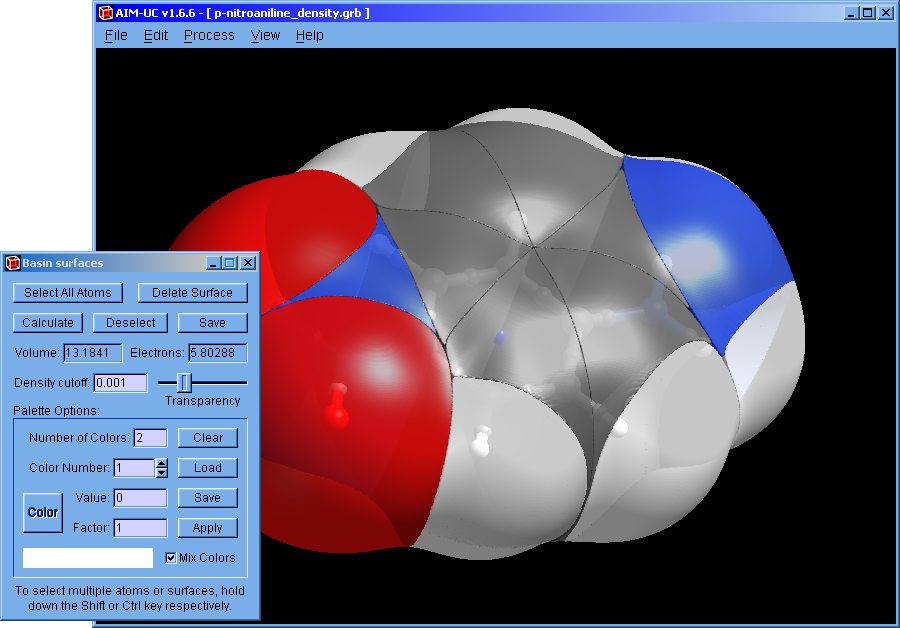Close the Basin surfaces dialog
Viewport: 900px width, 628px height.
point(248,263)
